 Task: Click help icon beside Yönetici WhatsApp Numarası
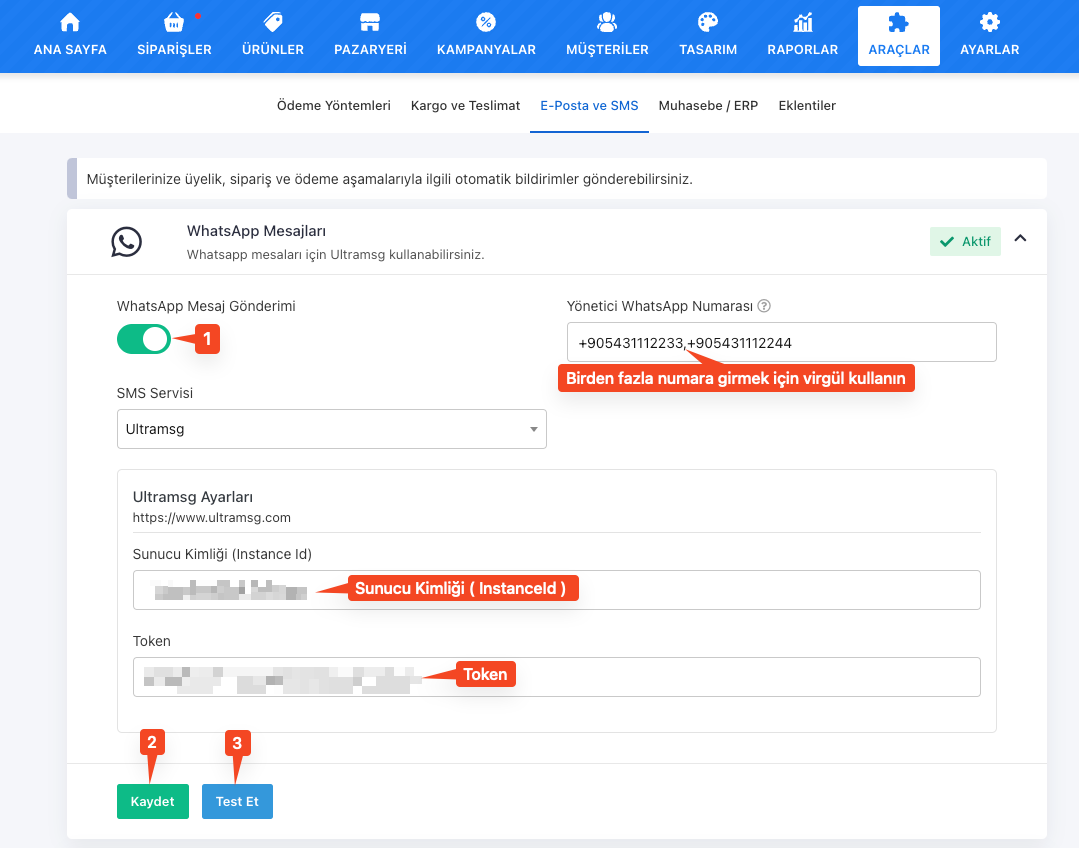click(764, 307)
